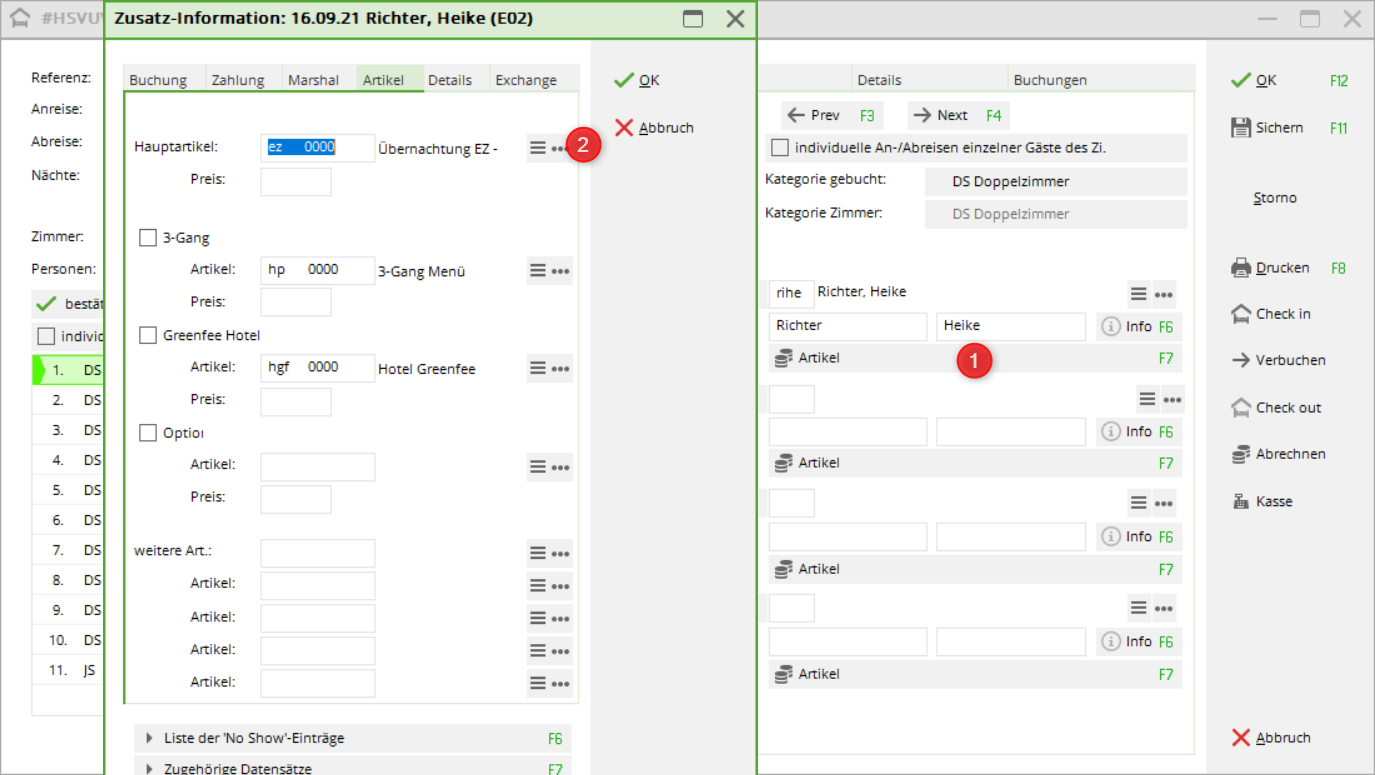Screen dimensions: 1375x775
Task: Click the Check in house icon
Action: [1241, 314]
